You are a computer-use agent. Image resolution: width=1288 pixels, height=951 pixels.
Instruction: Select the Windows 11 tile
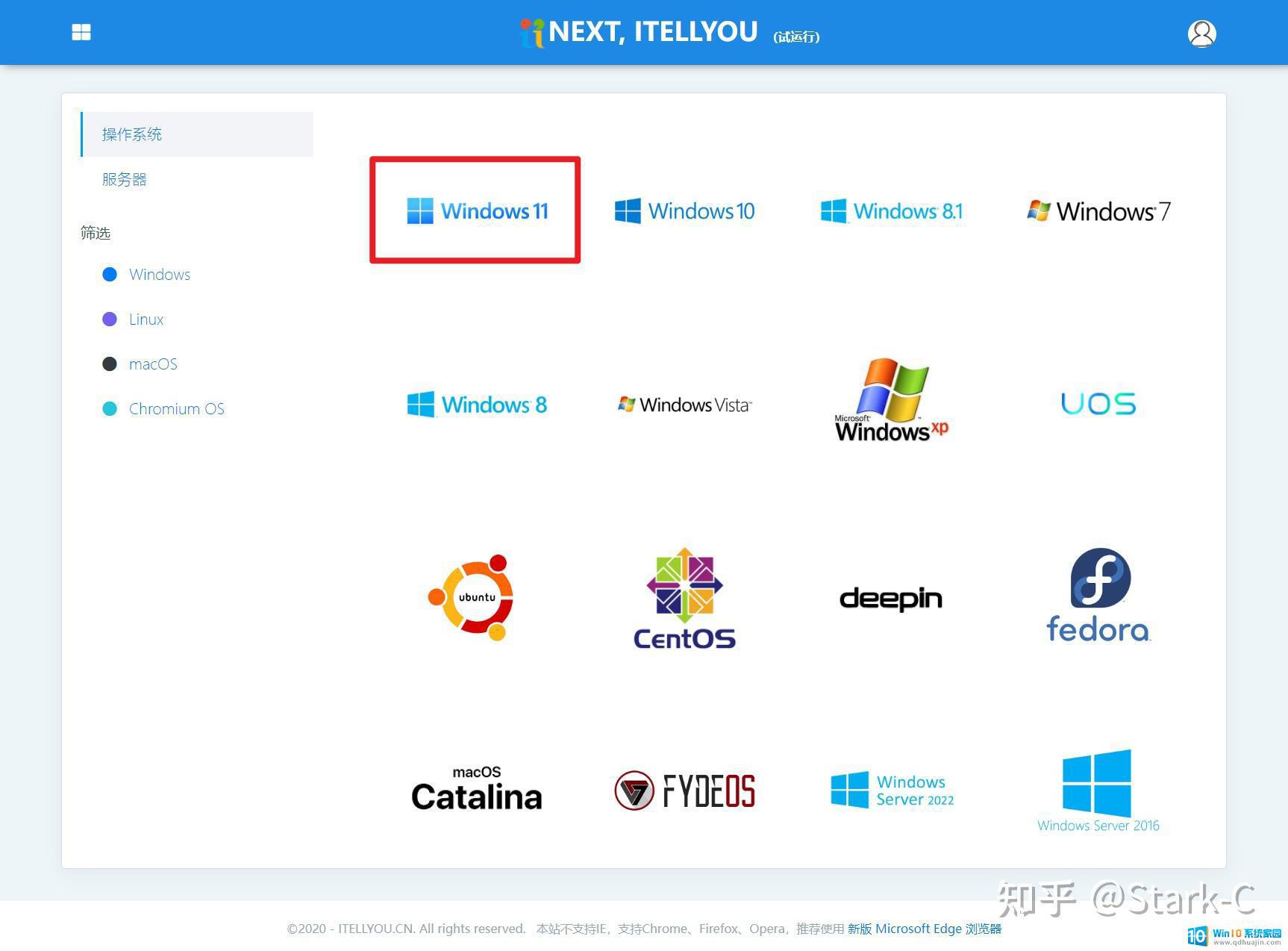click(x=478, y=211)
